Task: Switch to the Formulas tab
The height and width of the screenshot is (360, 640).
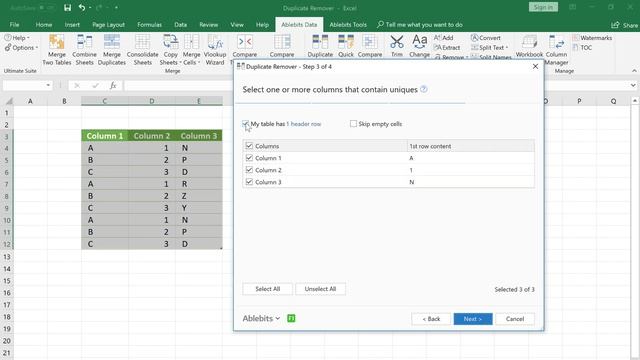Action: tap(149, 25)
